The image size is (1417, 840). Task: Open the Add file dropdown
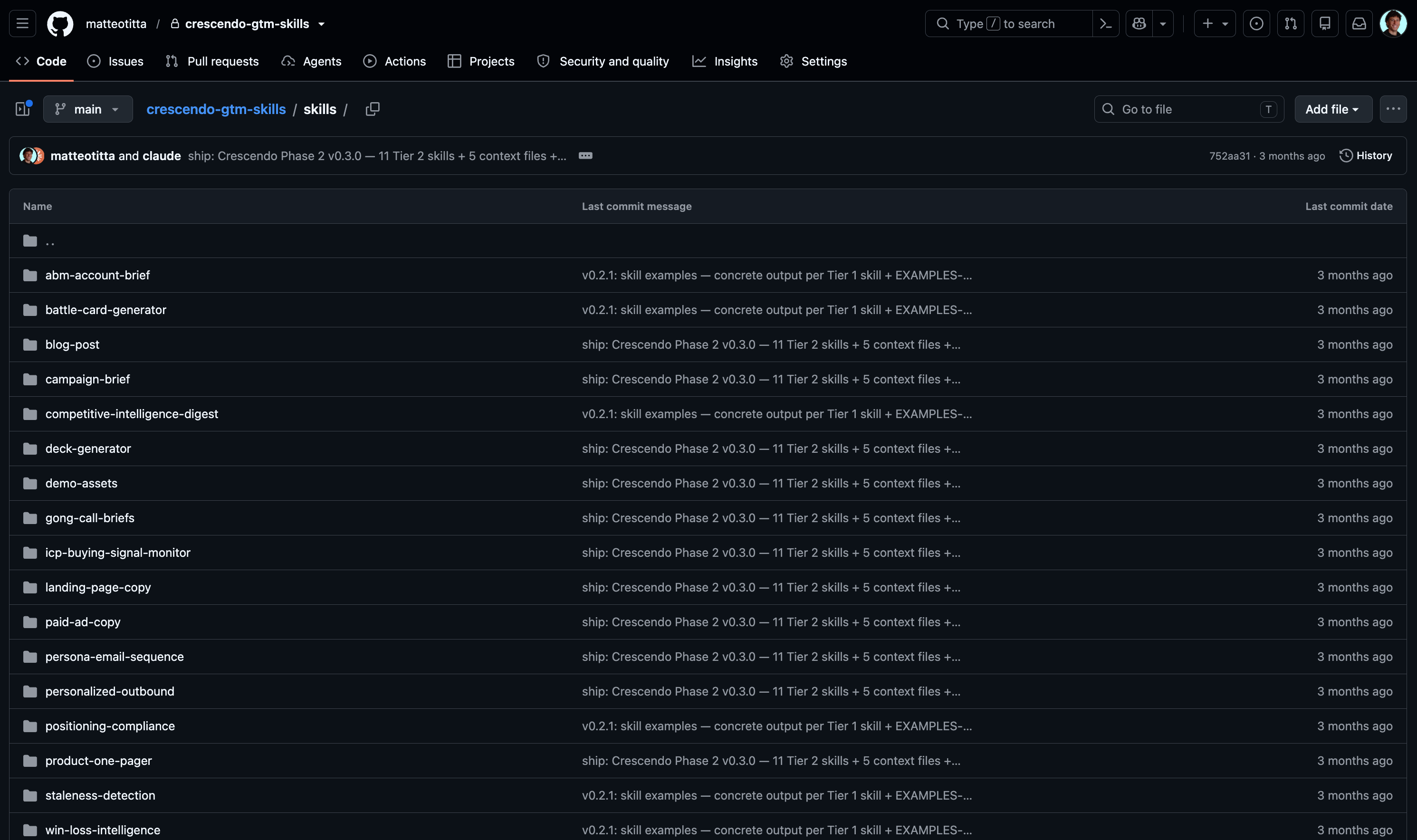click(1333, 109)
